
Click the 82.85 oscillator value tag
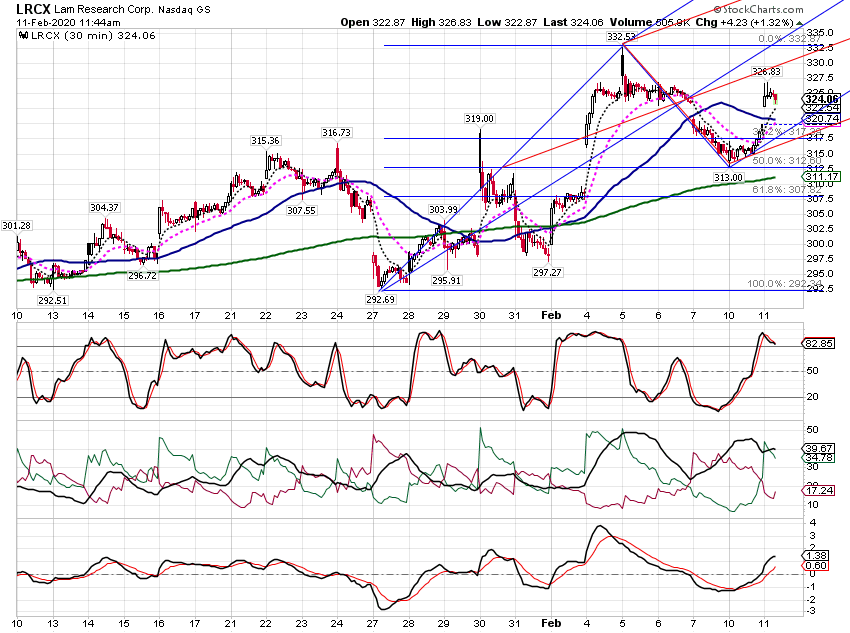point(819,344)
